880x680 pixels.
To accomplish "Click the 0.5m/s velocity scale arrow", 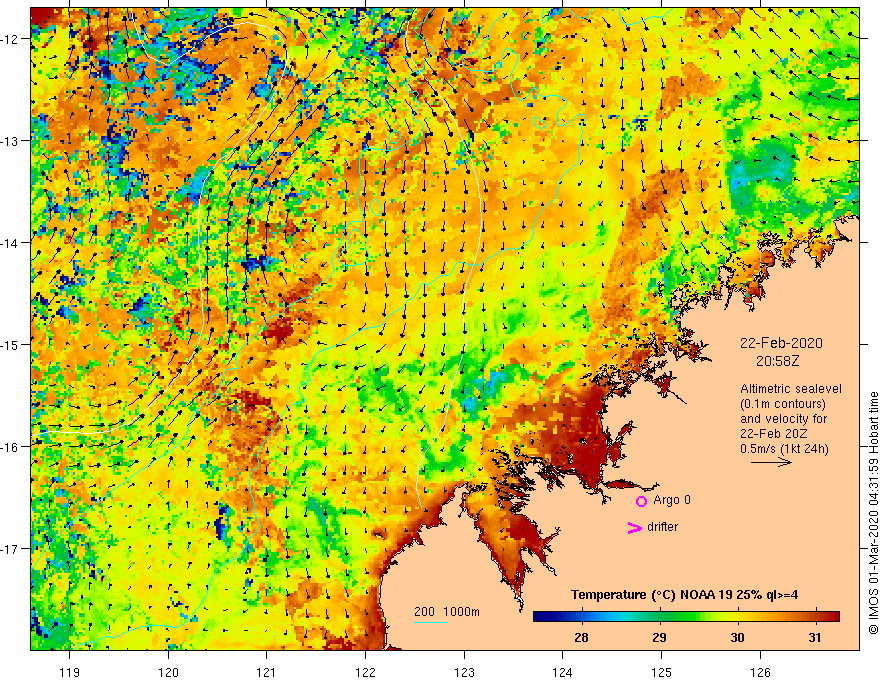I will tap(771, 462).
